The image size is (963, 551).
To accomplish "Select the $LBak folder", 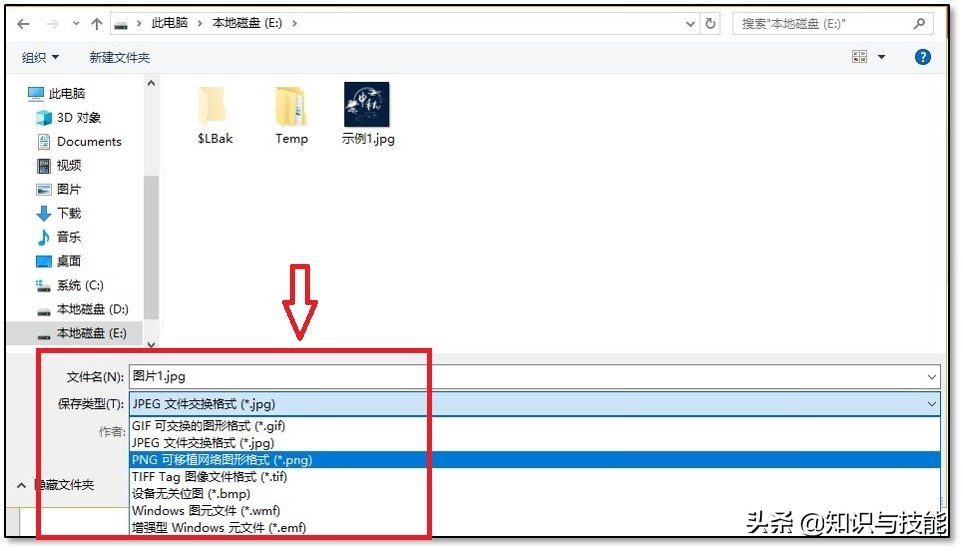I will tap(215, 115).
